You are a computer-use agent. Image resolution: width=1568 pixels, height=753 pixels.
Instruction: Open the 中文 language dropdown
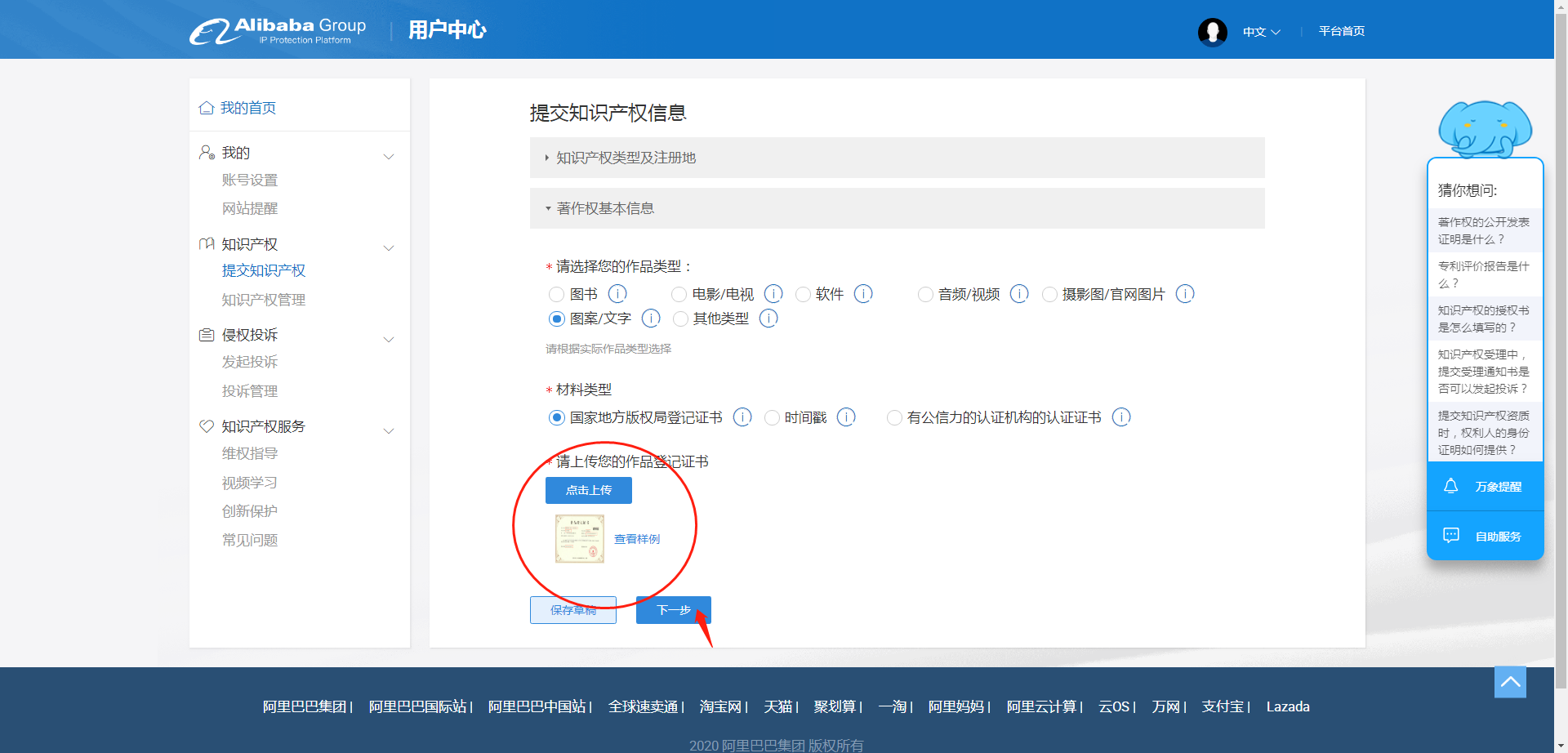coord(1262,32)
